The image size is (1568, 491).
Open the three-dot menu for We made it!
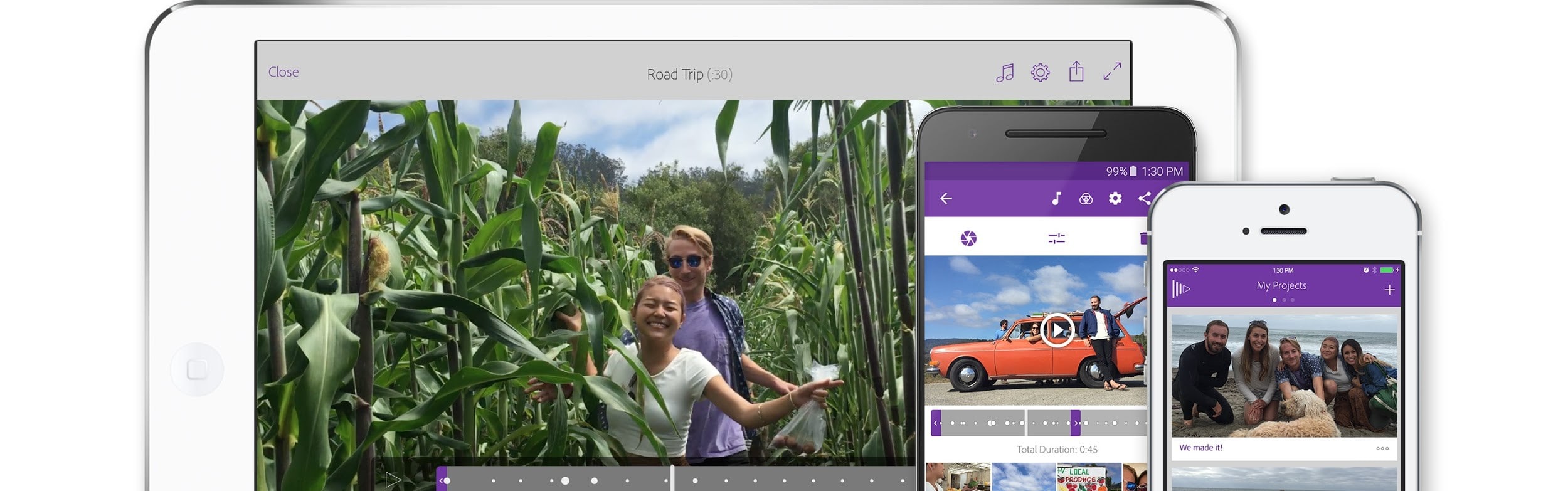pos(1382,448)
